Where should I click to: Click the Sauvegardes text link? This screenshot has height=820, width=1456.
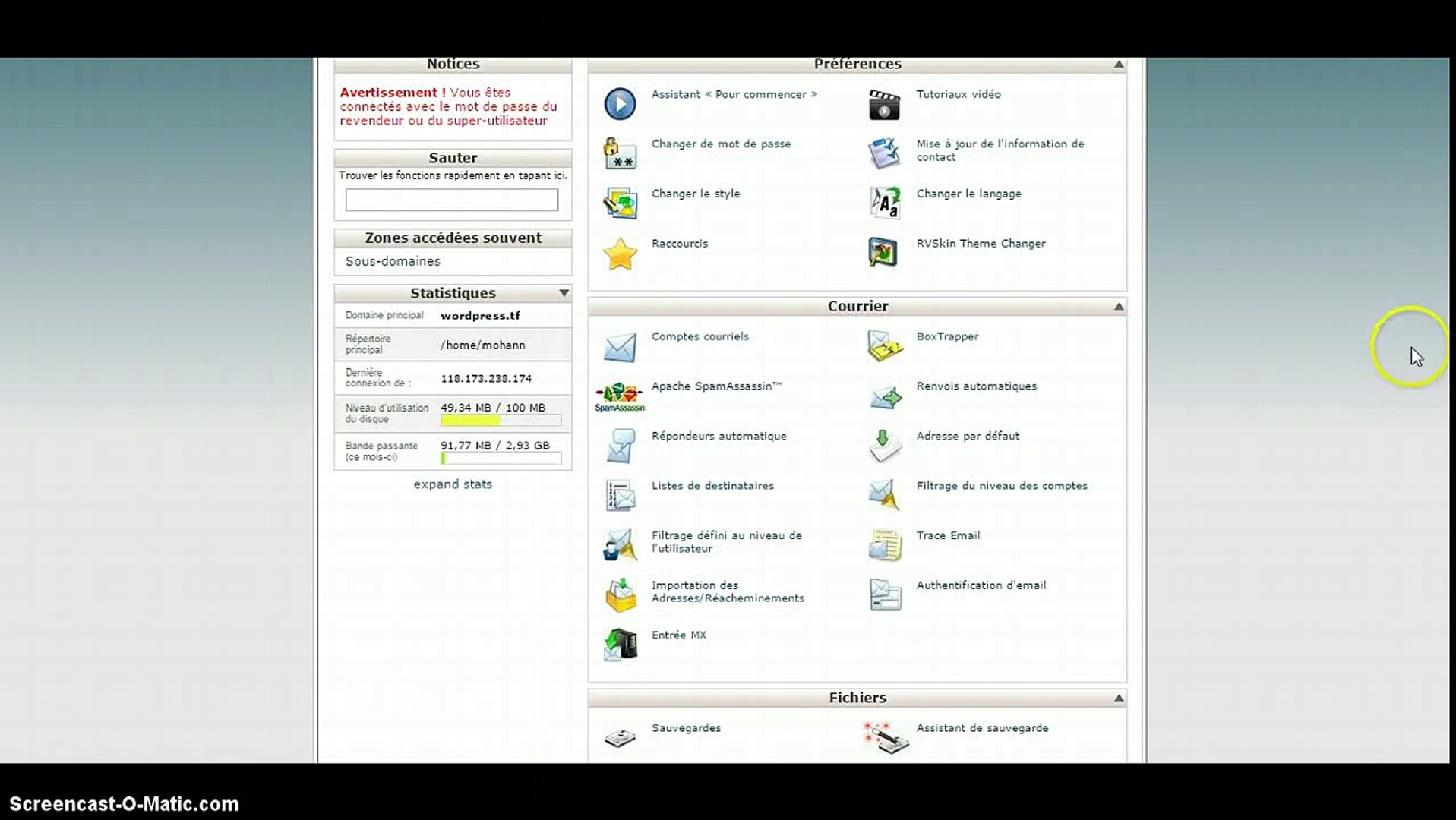click(x=686, y=728)
